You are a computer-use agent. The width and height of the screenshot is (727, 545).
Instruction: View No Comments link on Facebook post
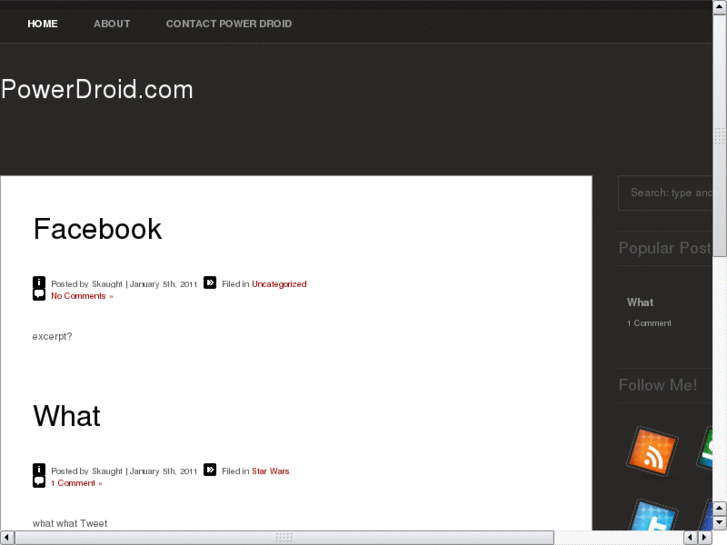(82, 296)
